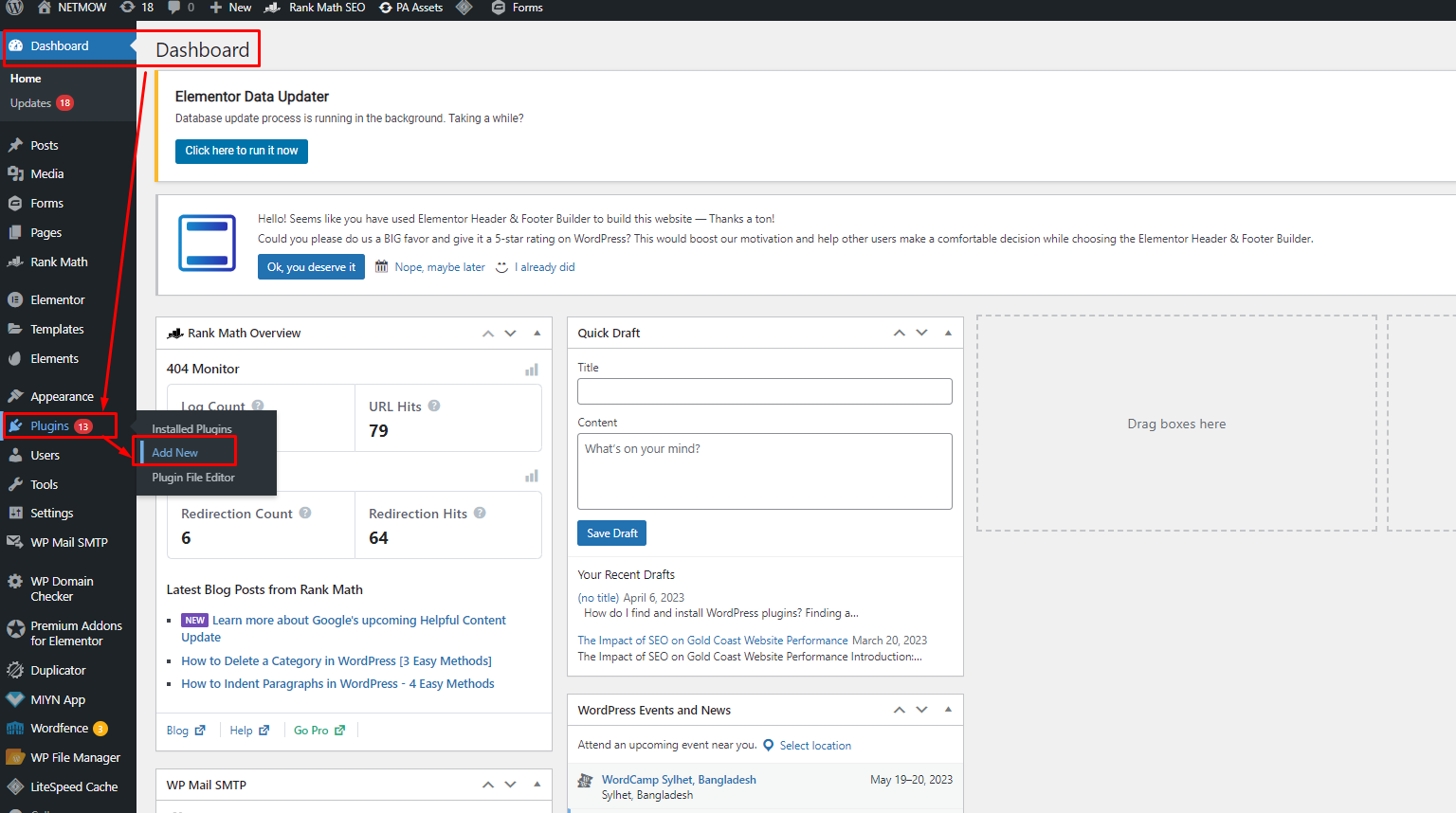Open Installed Plugins submenu item
The height and width of the screenshot is (813, 1456).
coord(192,429)
